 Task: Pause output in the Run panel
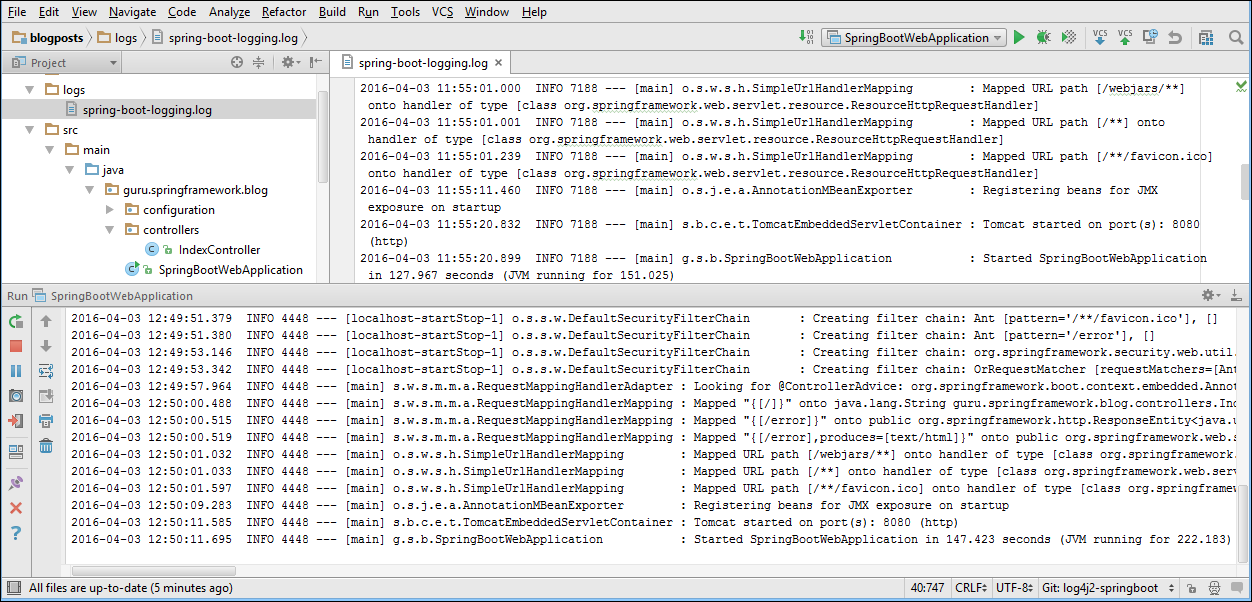[16, 371]
